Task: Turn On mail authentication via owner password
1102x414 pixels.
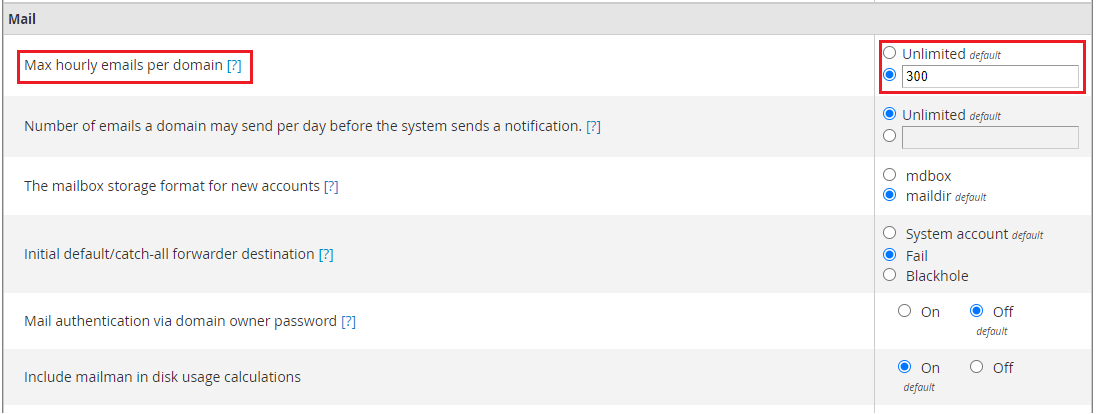Action: 905,312
